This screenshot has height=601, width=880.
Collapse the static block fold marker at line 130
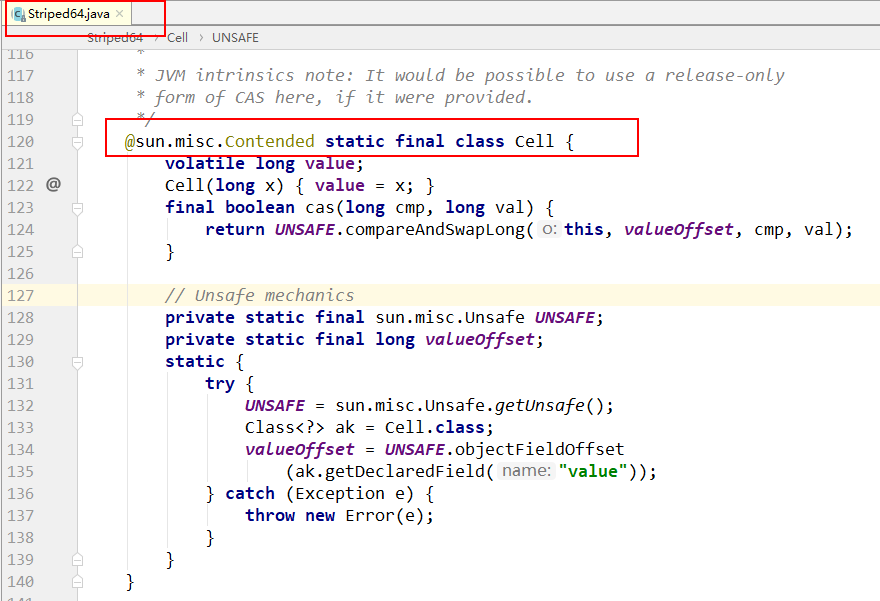pos(77,363)
